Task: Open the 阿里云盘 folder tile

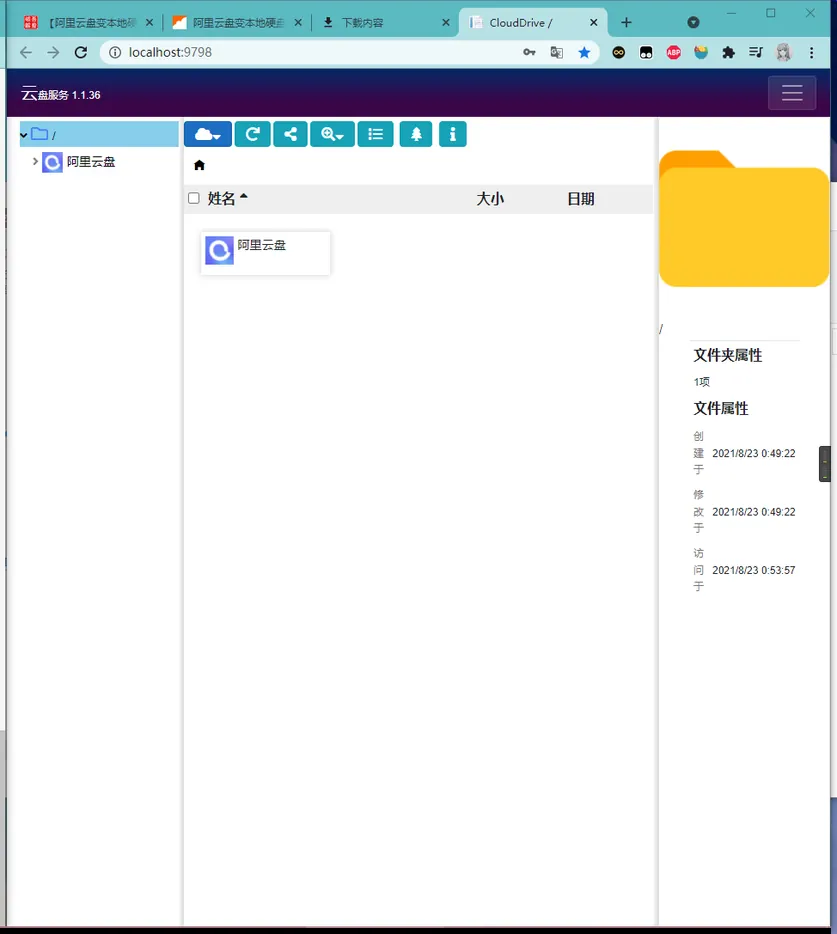Action: pos(265,253)
